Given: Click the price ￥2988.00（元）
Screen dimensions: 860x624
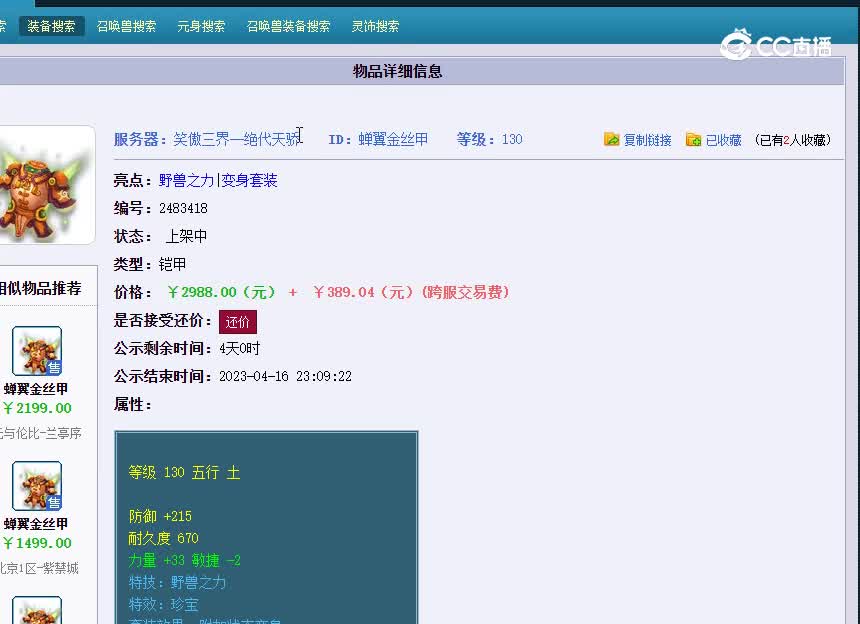Looking at the screenshot, I should coord(222,292).
